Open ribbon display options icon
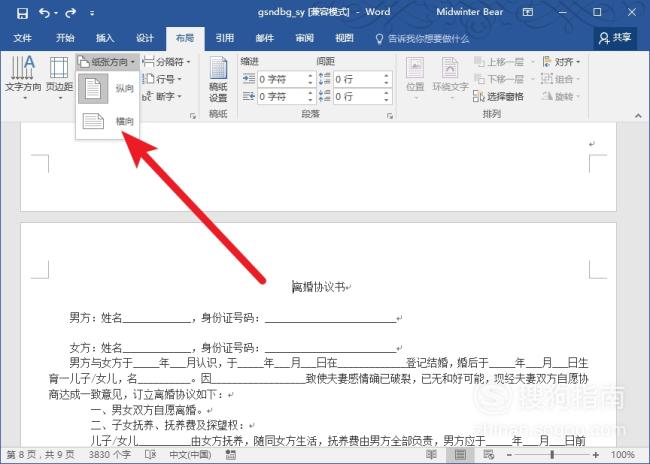650x464 pixels. tap(528, 12)
